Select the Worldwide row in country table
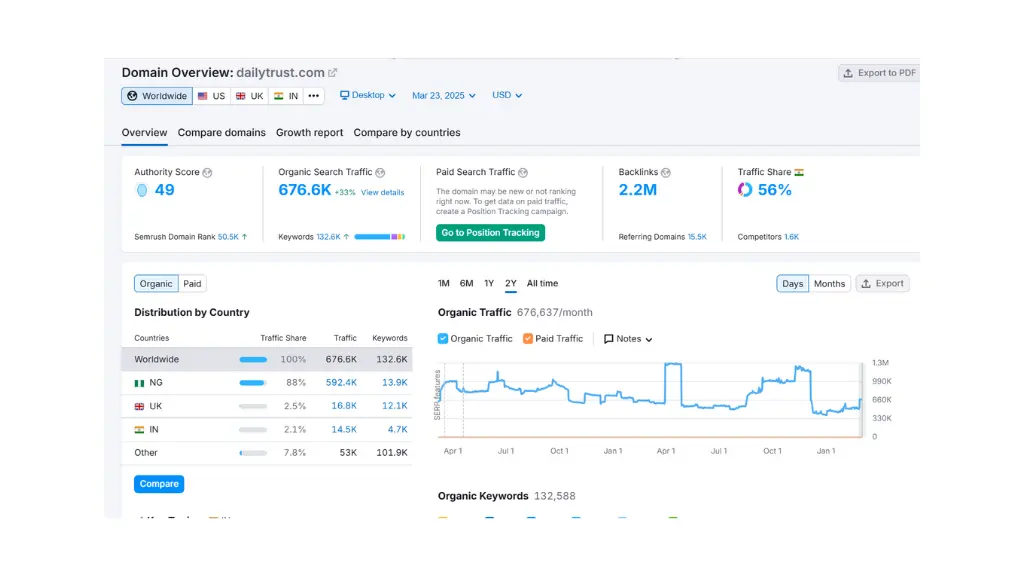 click(266, 359)
